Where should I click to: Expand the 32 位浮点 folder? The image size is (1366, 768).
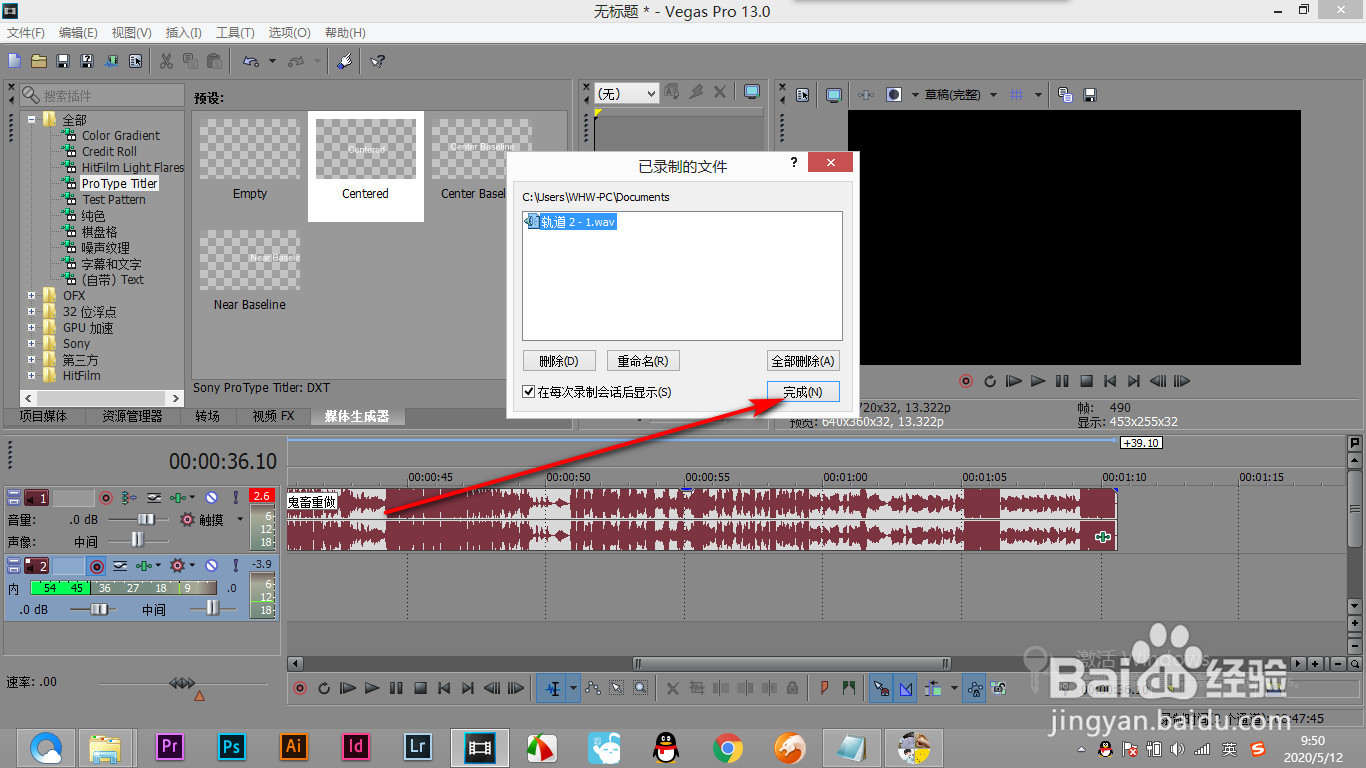32,311
